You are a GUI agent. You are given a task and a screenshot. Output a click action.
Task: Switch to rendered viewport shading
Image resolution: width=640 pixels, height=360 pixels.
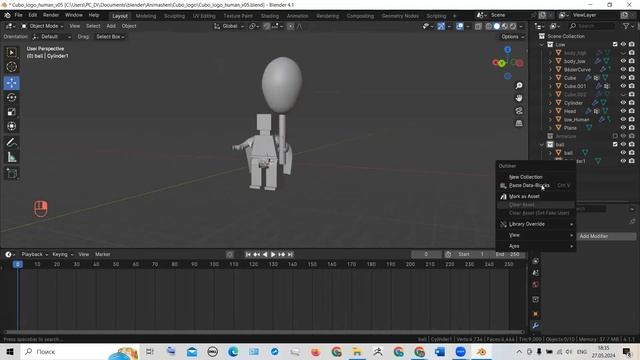pyautogui.click(x=513, y=26)
